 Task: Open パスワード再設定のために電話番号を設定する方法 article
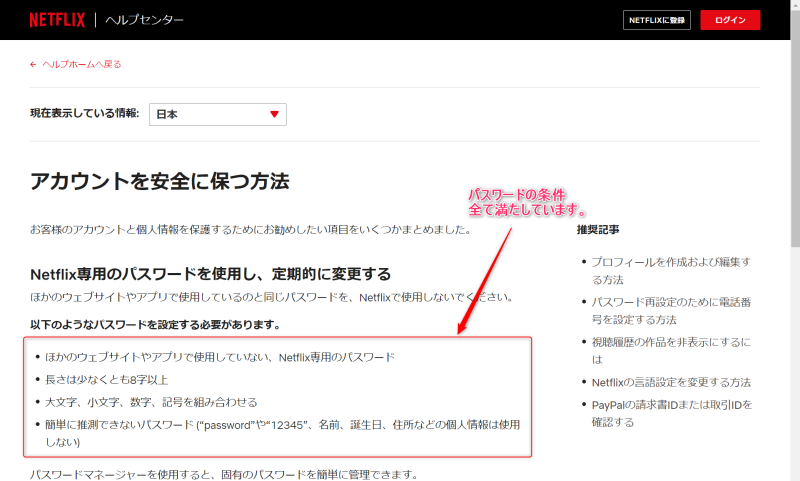[x=671, y=311]
